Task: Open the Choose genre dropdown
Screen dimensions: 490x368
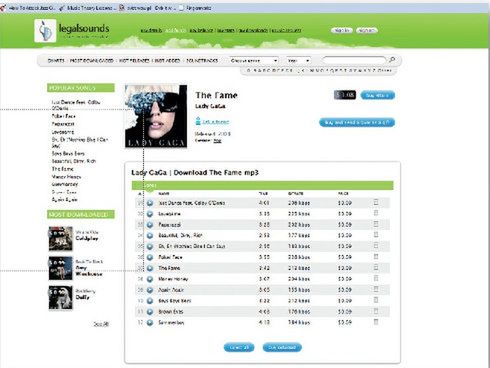Action: point(254,61)
